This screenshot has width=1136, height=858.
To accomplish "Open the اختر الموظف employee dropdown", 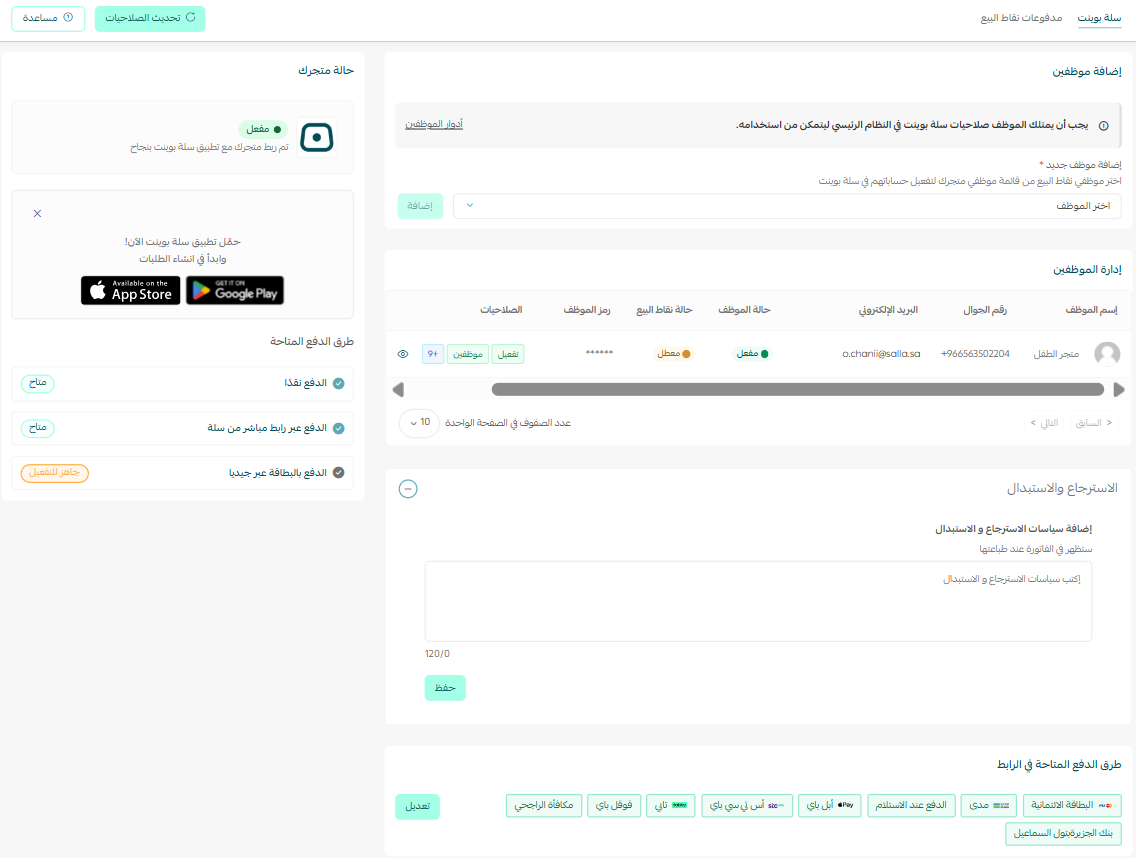I will 790,206.
